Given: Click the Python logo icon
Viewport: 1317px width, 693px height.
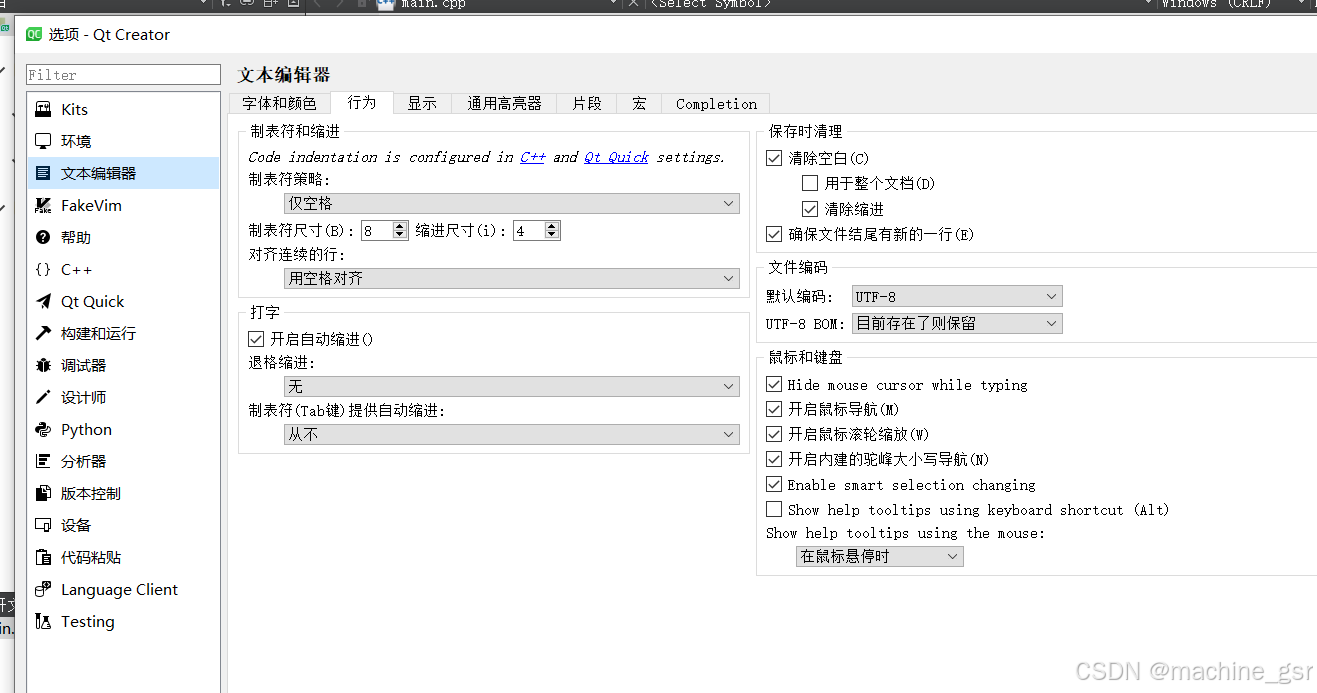Looking at the screenshot, I should (x=43, y=430).
